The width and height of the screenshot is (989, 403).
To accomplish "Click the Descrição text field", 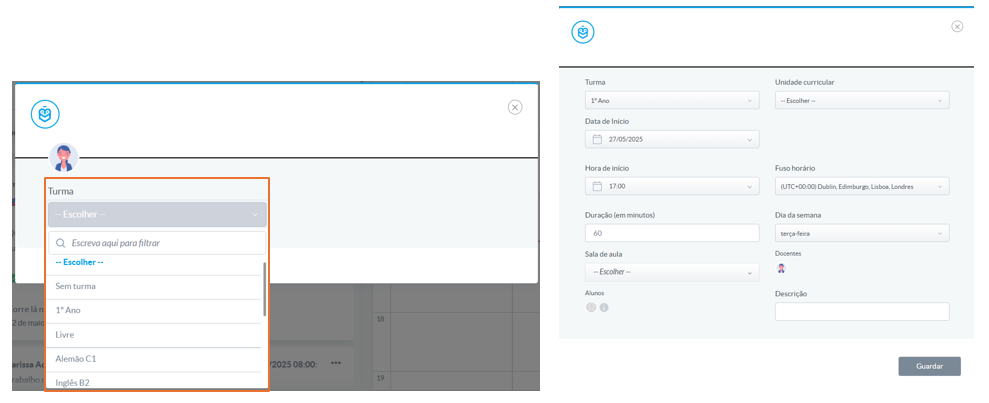I will tap(862, 312).
